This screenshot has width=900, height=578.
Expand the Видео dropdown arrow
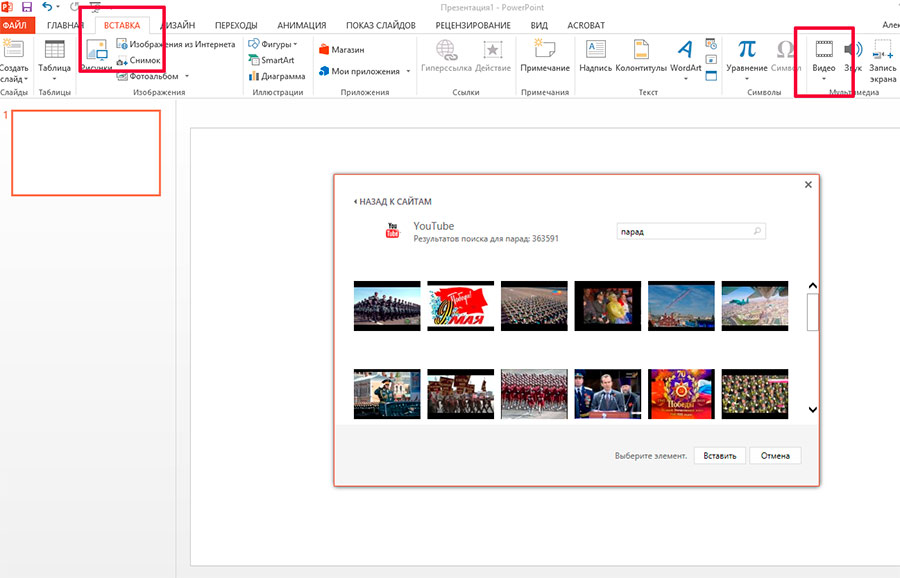[824, 79]
